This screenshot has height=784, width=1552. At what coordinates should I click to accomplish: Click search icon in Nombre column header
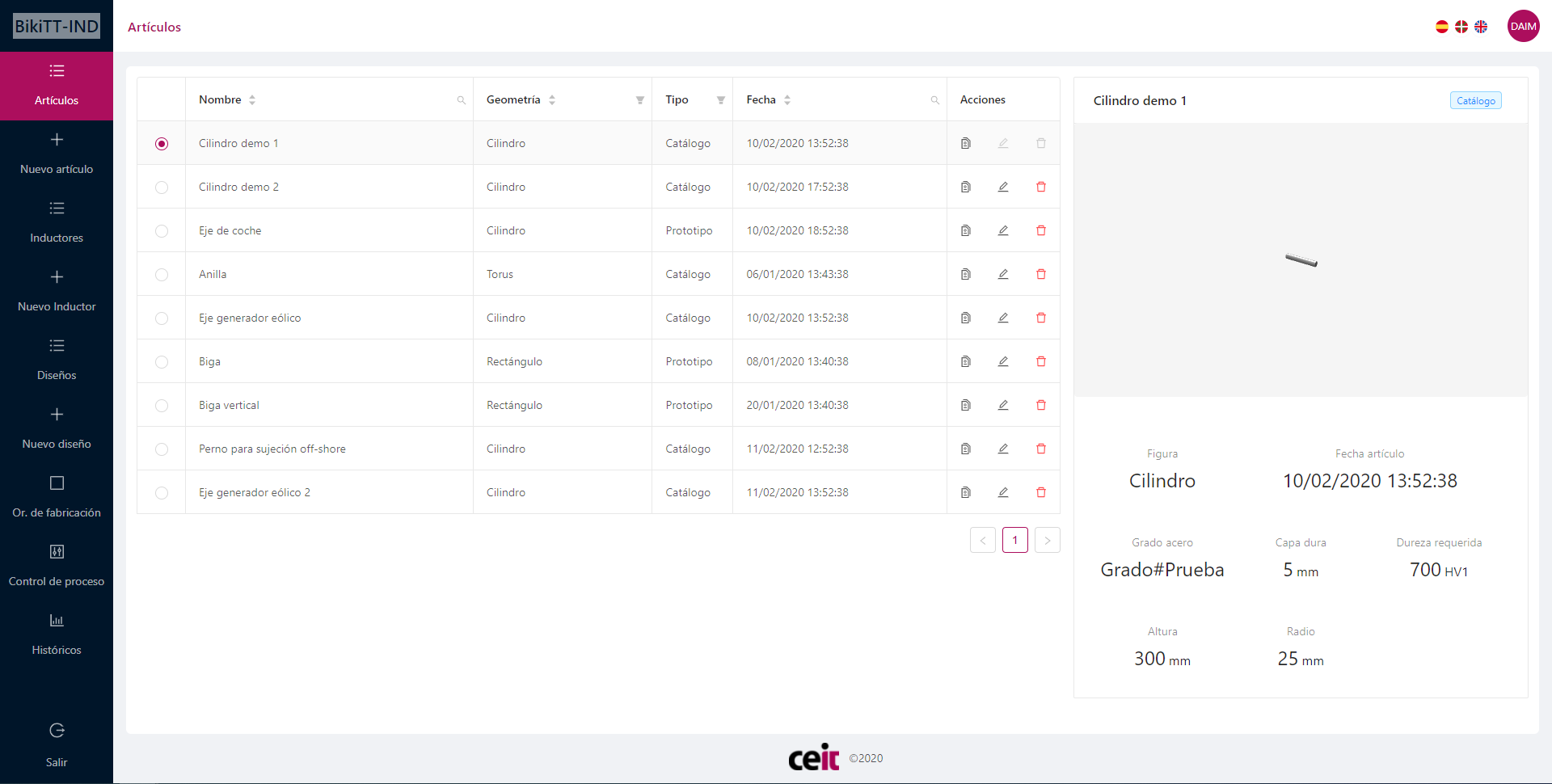tap(461, 100)
